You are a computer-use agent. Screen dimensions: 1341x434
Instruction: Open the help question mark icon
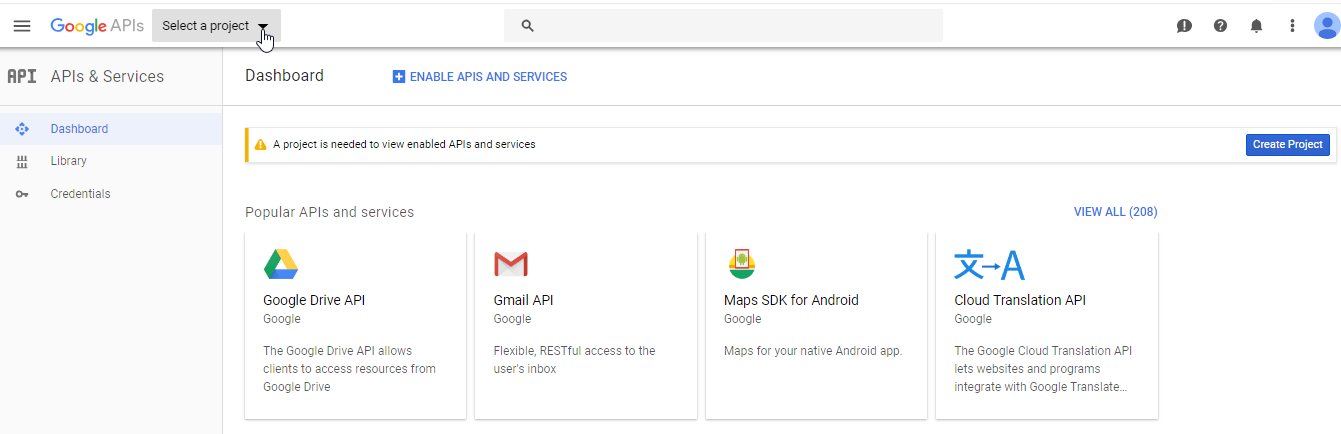coord(1220,26)
